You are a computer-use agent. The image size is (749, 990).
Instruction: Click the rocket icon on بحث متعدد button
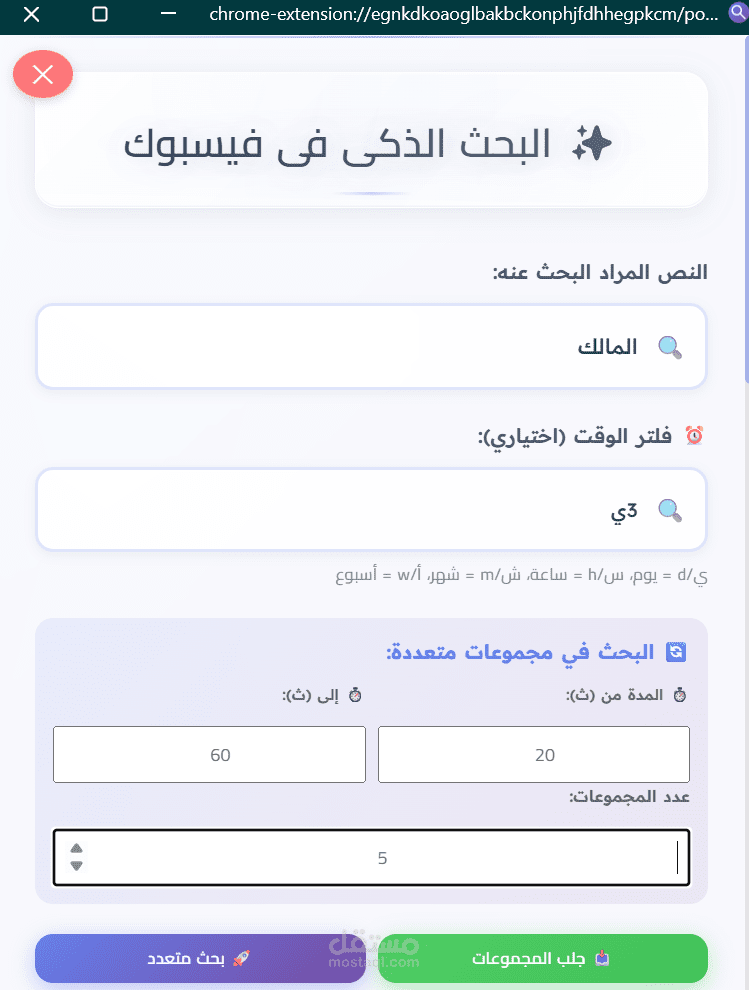tap(240, 958)
